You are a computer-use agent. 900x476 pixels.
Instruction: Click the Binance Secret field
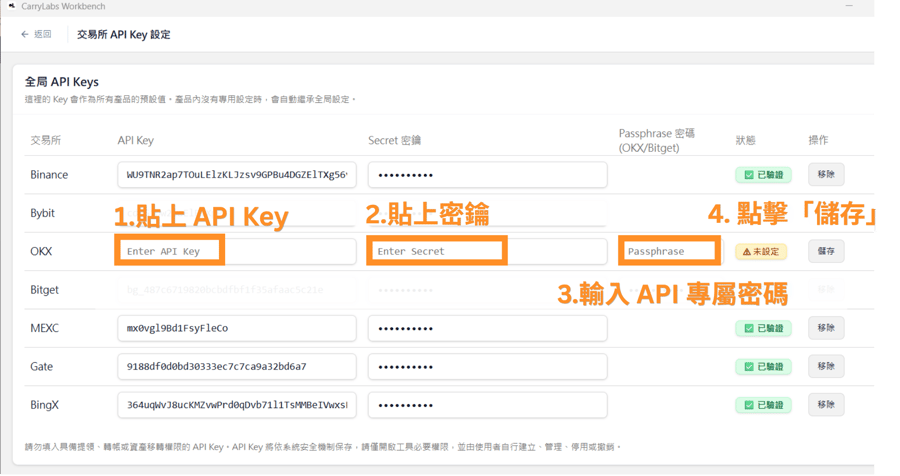point(487,175)
